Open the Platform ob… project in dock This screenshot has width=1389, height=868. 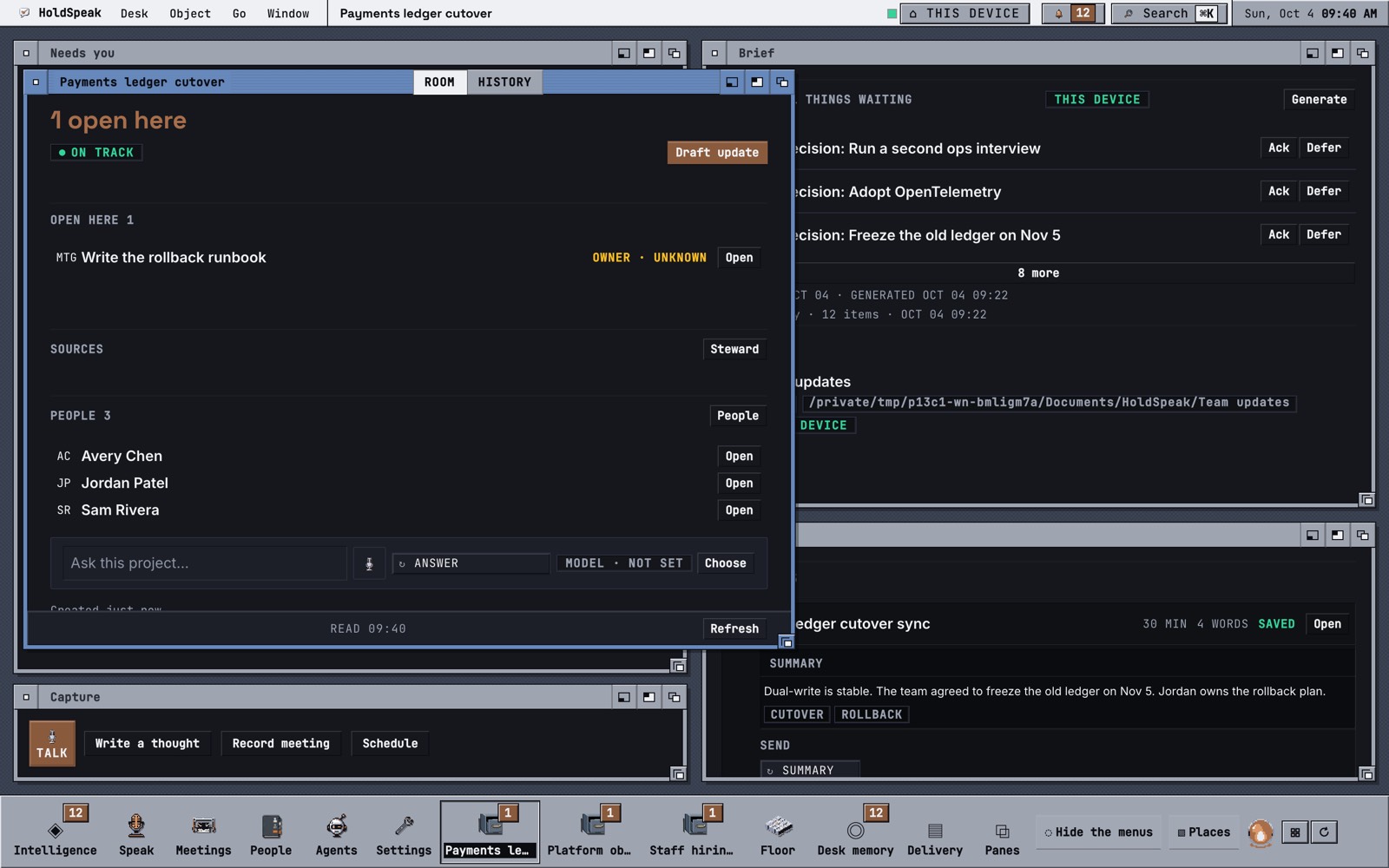589,832
